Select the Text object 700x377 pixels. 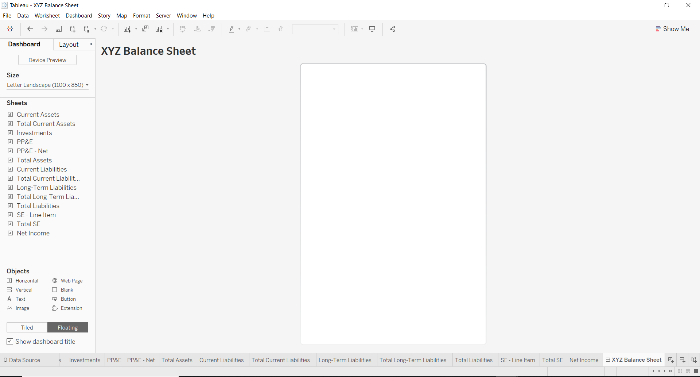(16, 299)
